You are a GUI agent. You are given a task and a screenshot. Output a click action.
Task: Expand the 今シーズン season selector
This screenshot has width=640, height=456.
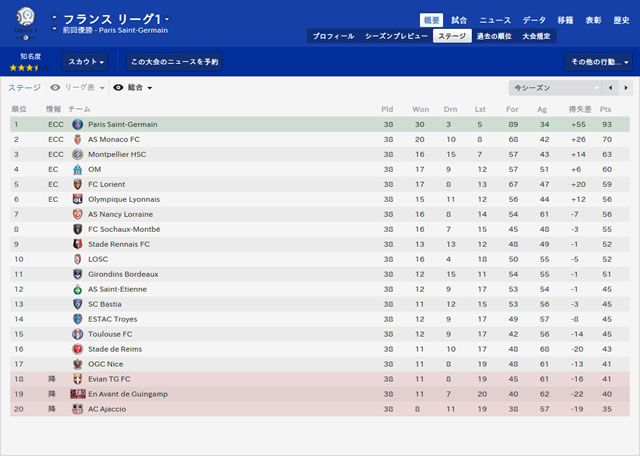[x=555, y=88]
